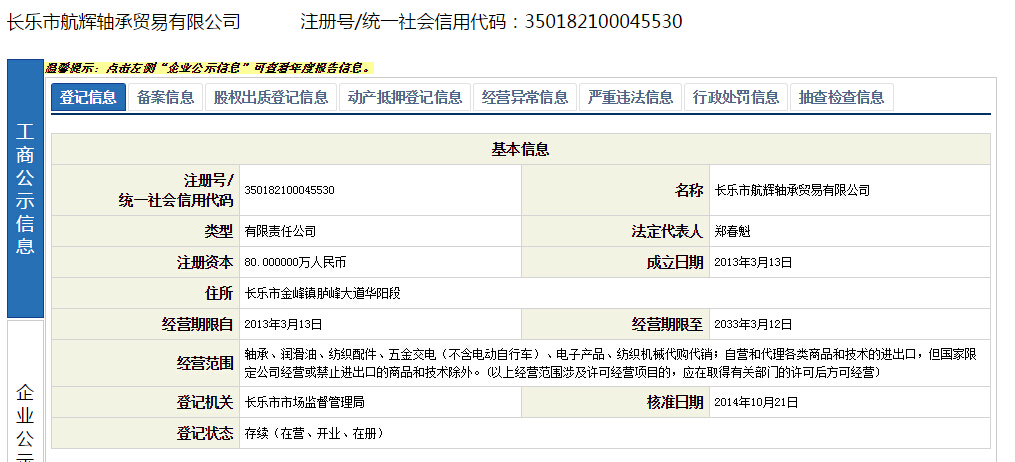This screenshot has width=1015, height=462.
Task: Click registration number value in the table
Action: click(289, 190)
